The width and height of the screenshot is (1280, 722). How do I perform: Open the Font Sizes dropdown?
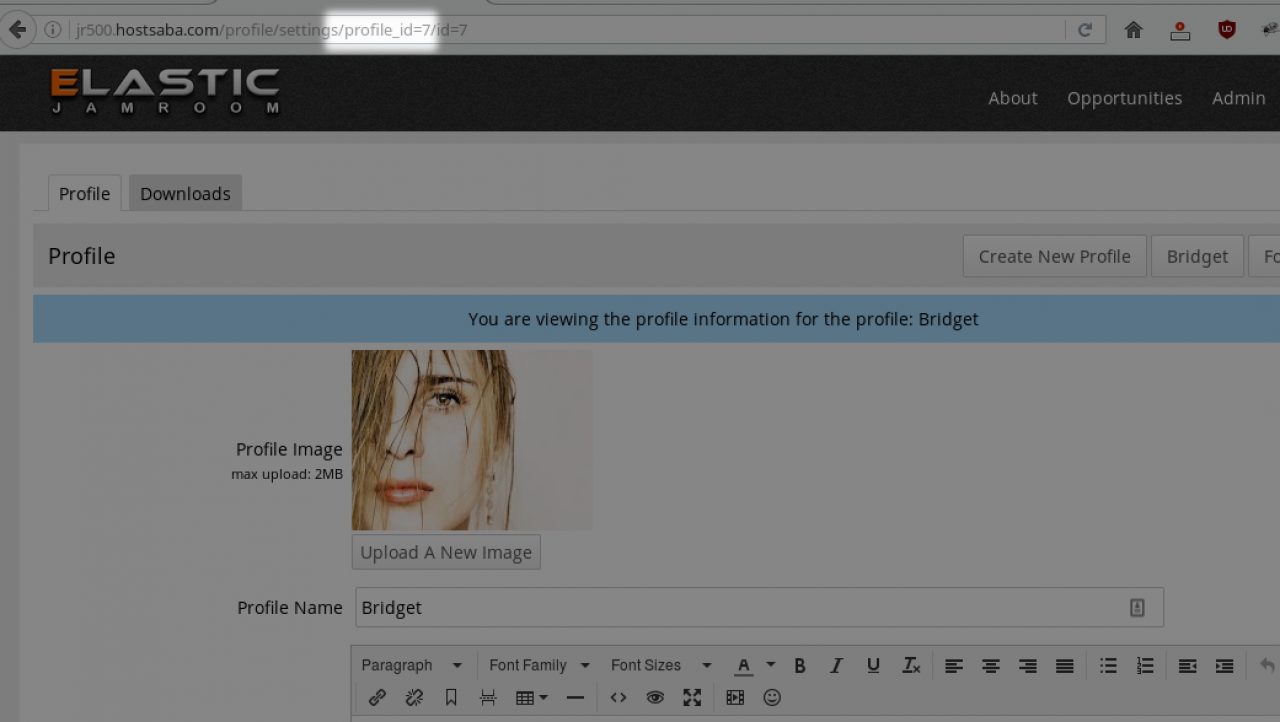(661, 665)
